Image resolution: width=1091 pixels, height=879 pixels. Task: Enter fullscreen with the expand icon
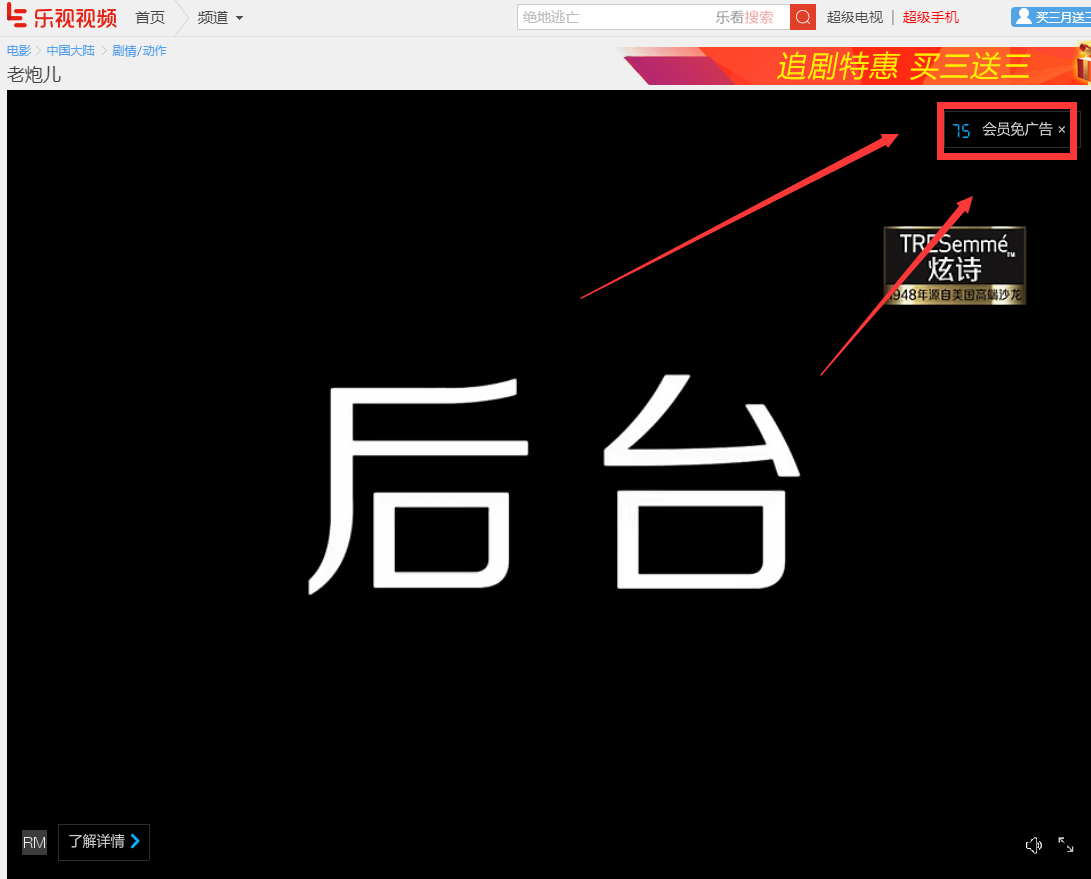[1066, 845]
